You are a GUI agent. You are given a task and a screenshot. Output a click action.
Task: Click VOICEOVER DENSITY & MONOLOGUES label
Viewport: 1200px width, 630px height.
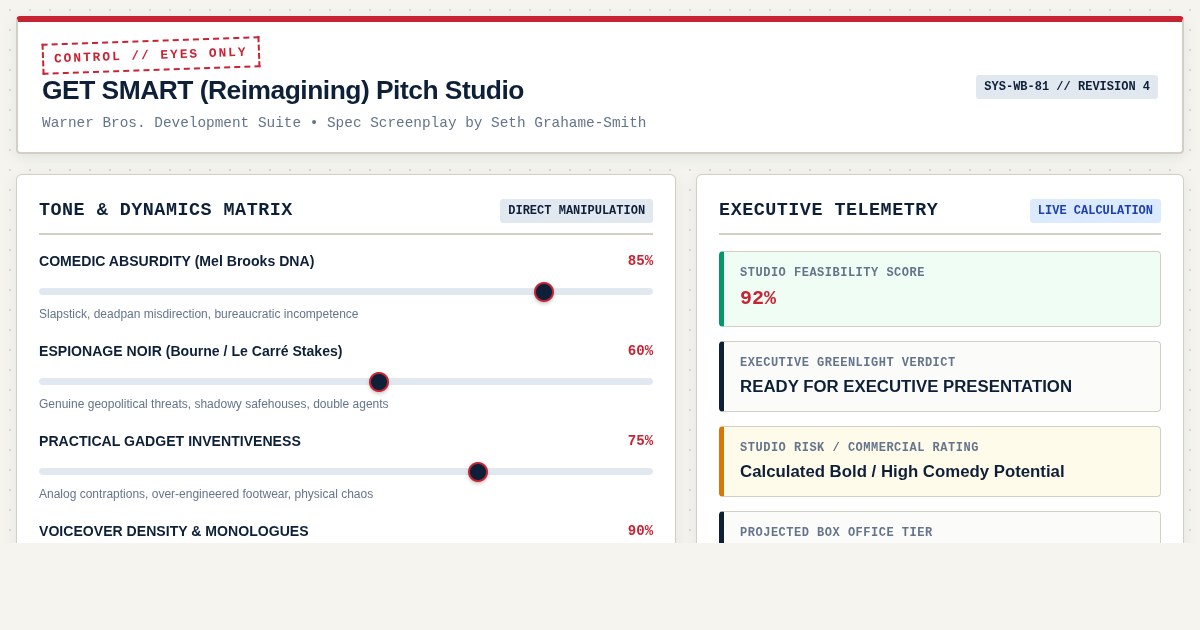coord(174,531)
